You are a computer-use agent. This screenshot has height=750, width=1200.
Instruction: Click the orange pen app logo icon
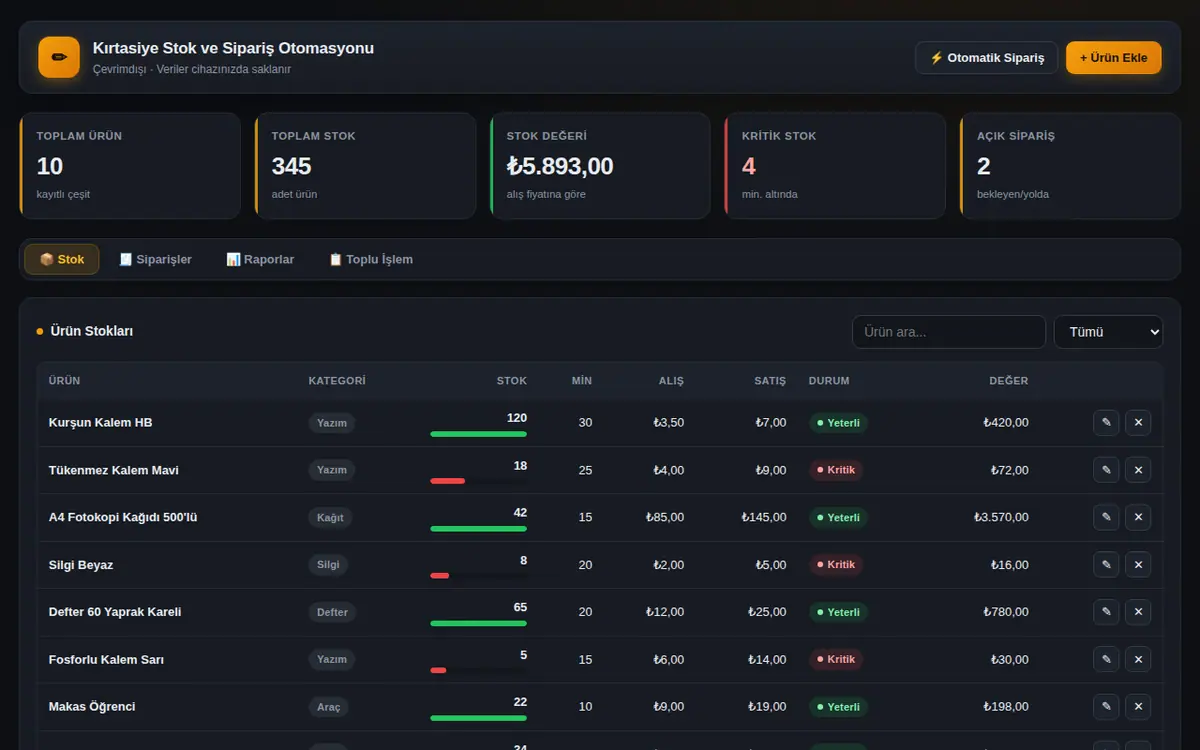click(59, 57)
